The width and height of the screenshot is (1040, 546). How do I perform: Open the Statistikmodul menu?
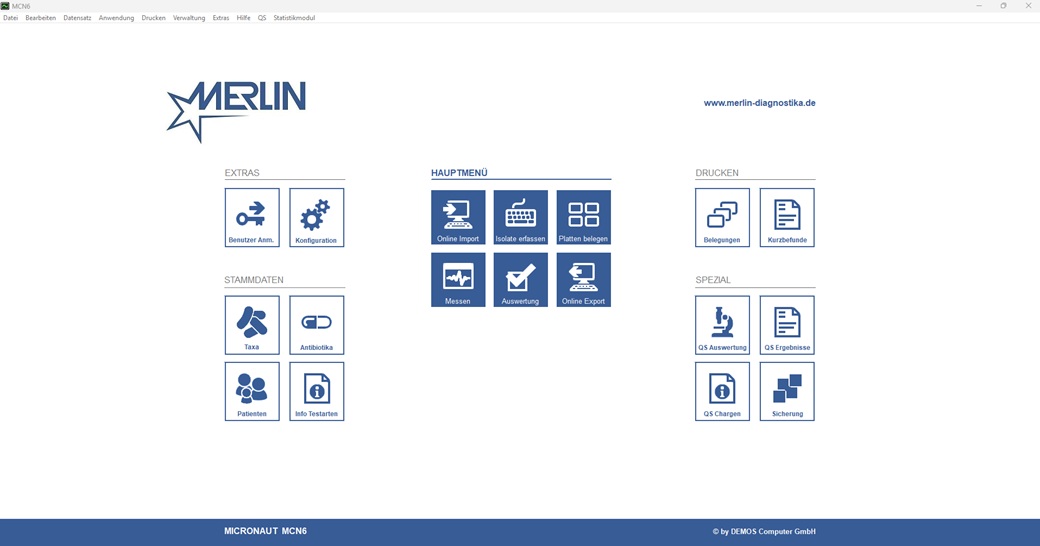294,18
